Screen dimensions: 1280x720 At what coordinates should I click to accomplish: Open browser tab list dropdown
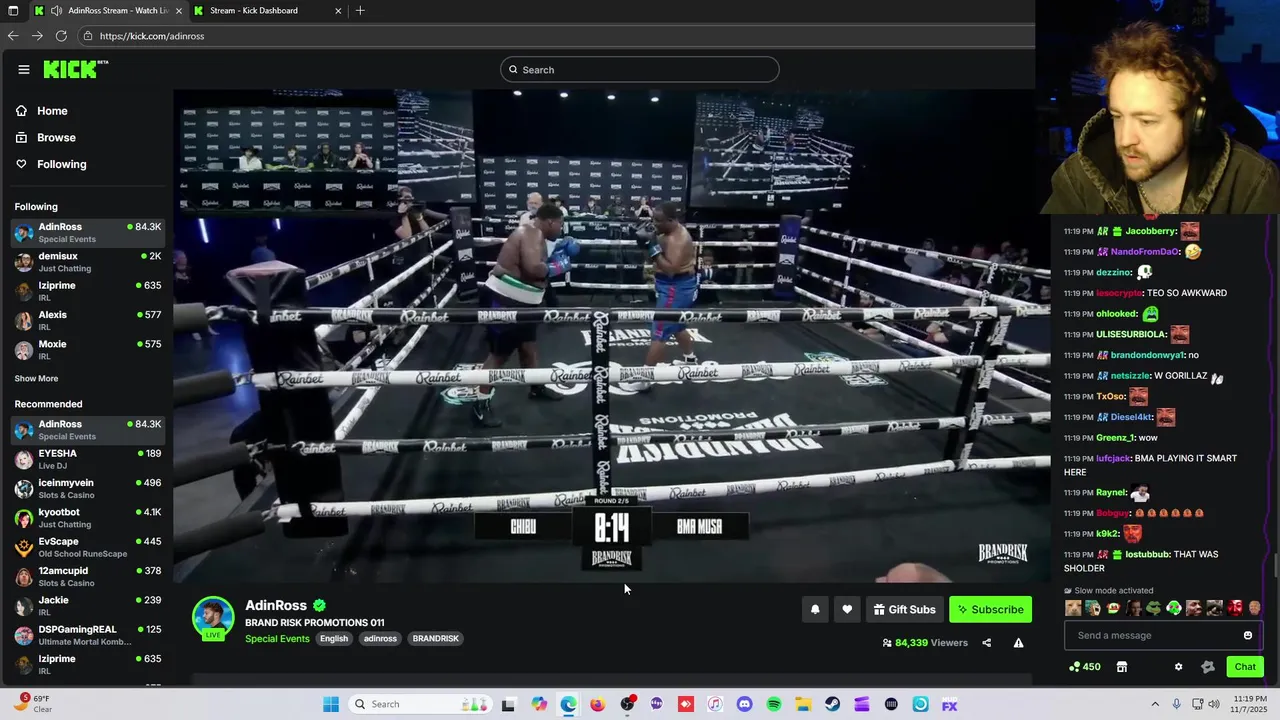click(x=11, y=11)
